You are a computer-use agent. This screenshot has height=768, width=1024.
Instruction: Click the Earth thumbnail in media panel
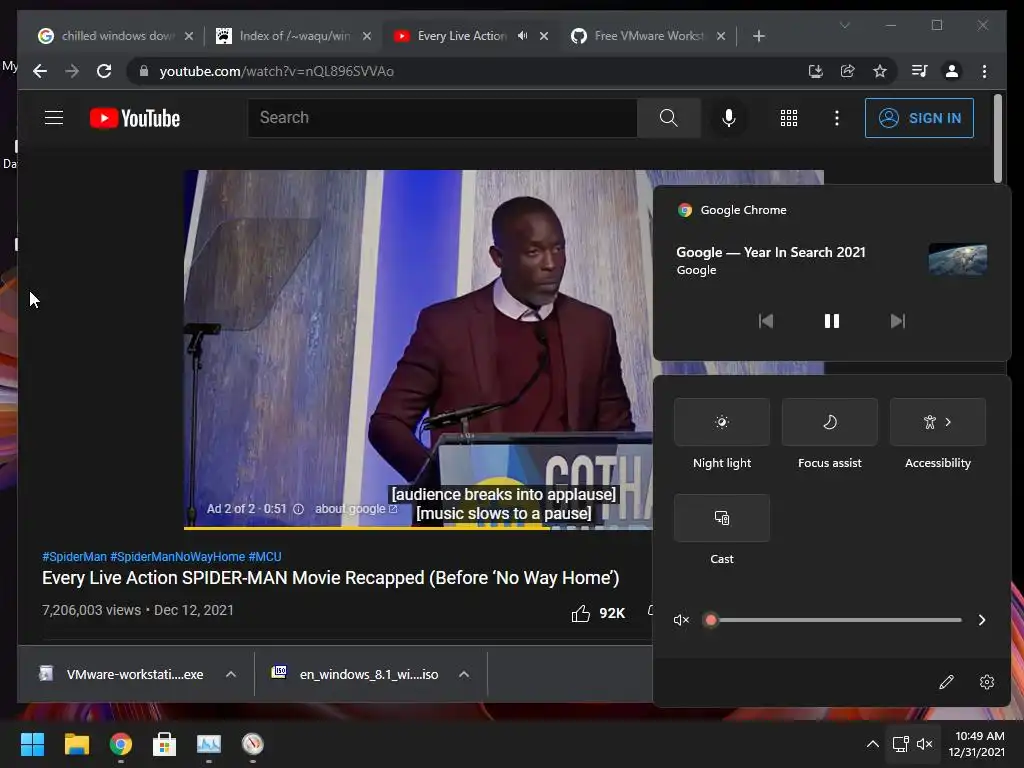(x=957, y=259)
